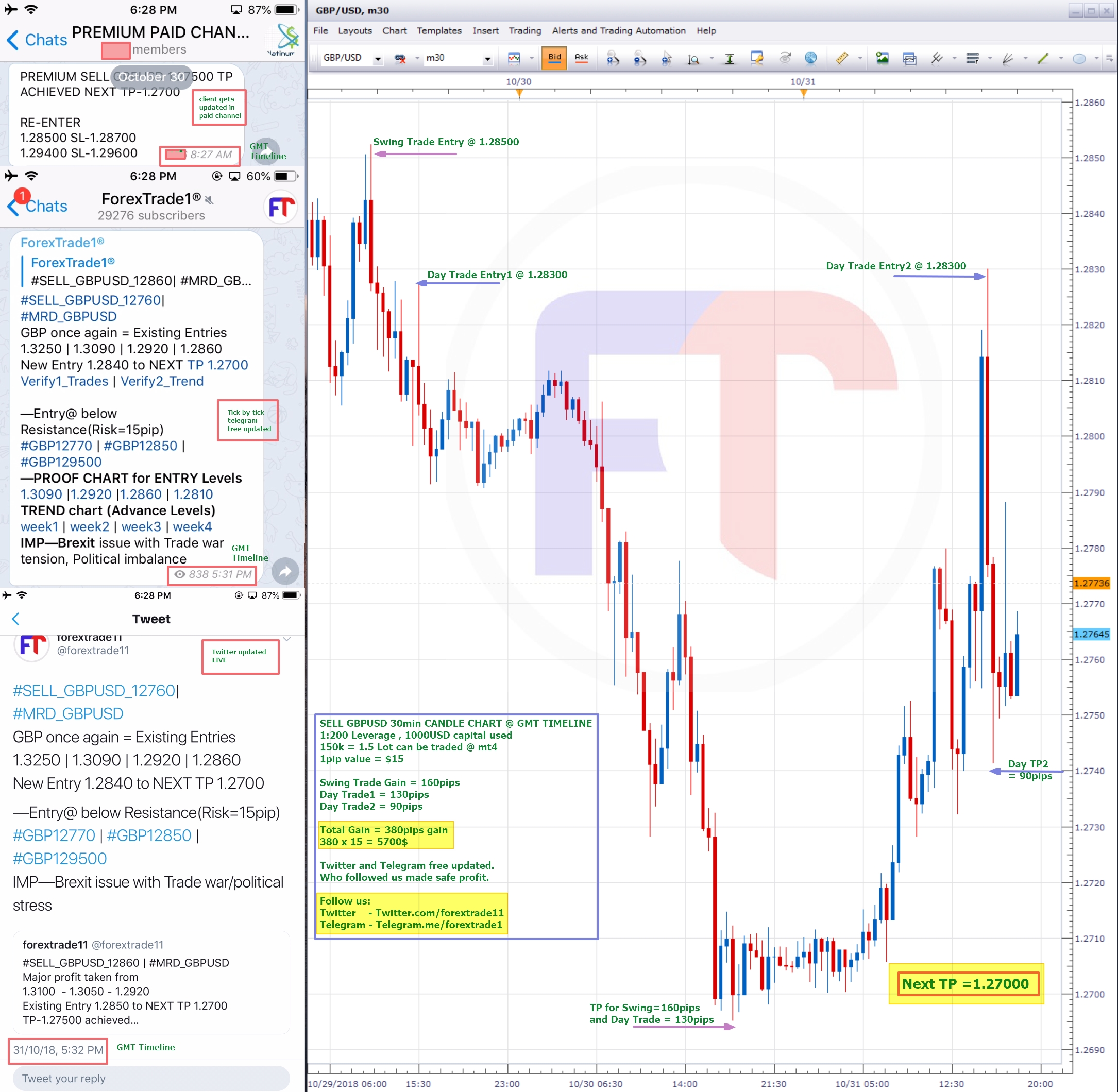
Task: Open the Layouts menu
Action: click(x=354, y=30)
